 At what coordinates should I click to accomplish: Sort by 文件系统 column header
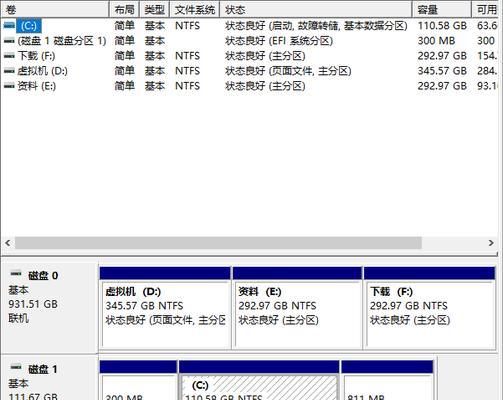tap(195, 9)
